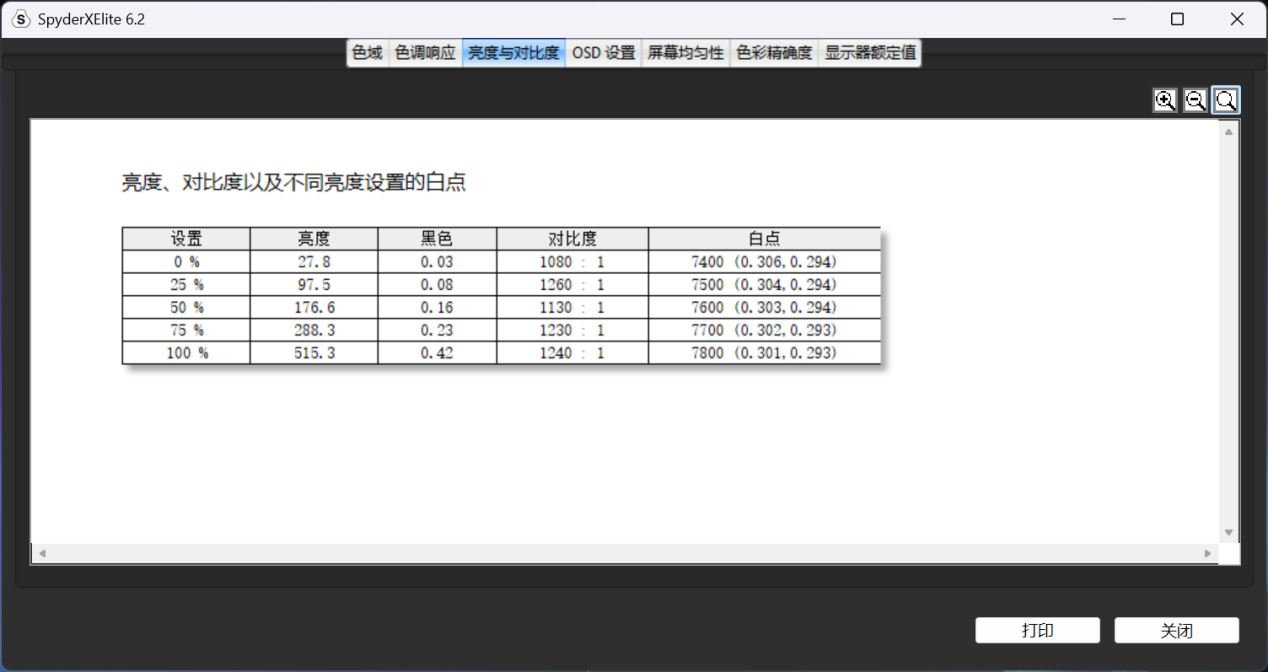
Task: Click the SpyderXElite app icon in title bar
Action: [20, 19]
